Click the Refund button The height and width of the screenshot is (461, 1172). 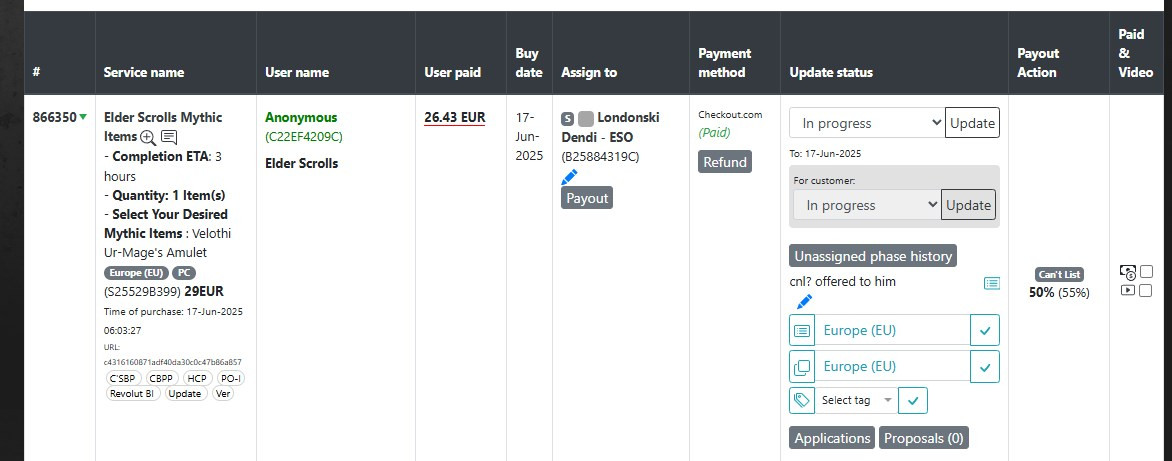click(x=724, y=162)
